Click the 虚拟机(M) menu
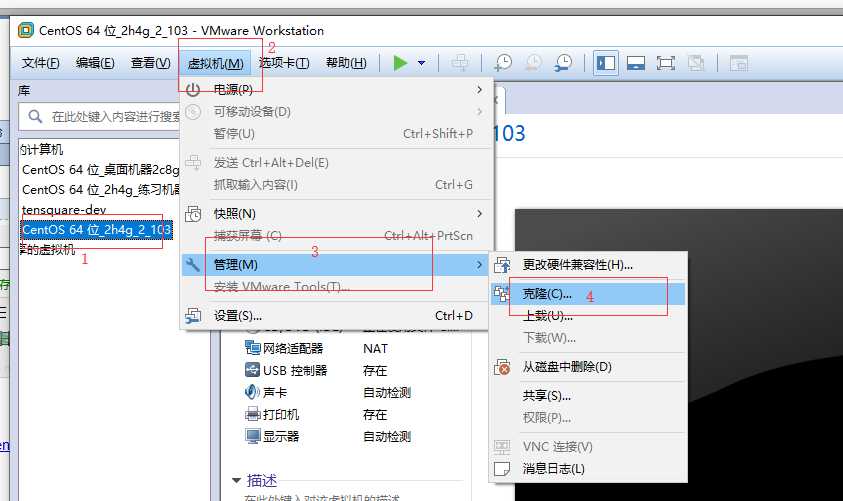The height and width of the screenshot is (501, 843). (215, 63)
